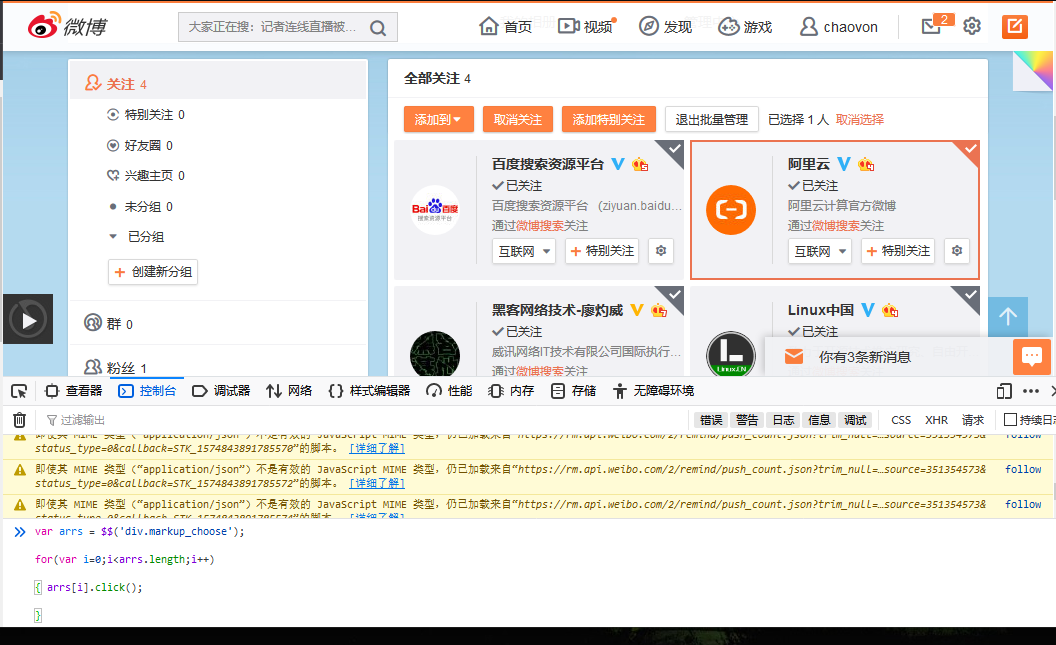Toggle the 错误 filter in console
Screen dimensions: 1056x645
pyautogui.click(x=711, y=420)
